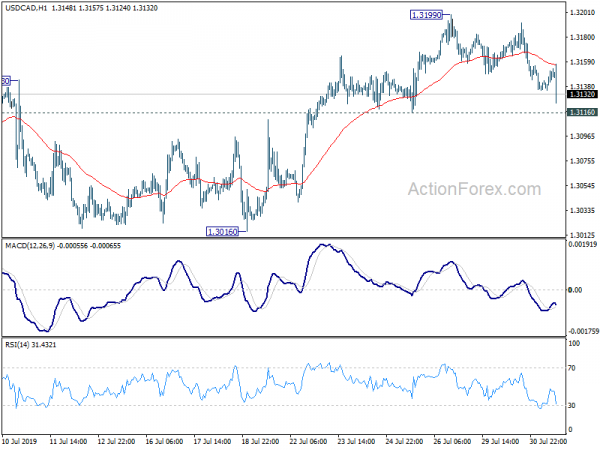Click the MACD(12,26,9) indicator label

point(30,246)
